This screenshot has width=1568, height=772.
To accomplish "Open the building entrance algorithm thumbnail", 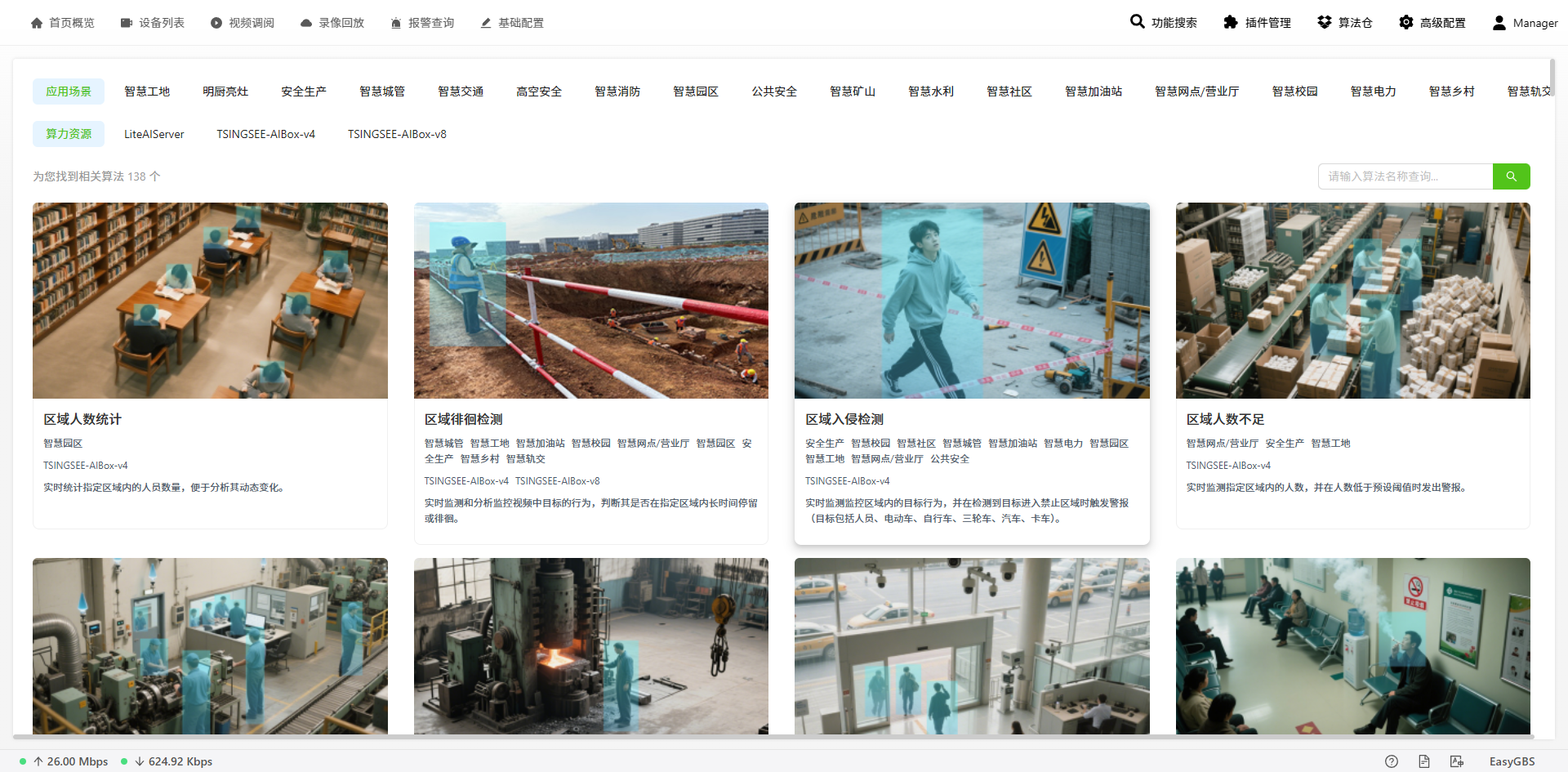I will [972, 645].
